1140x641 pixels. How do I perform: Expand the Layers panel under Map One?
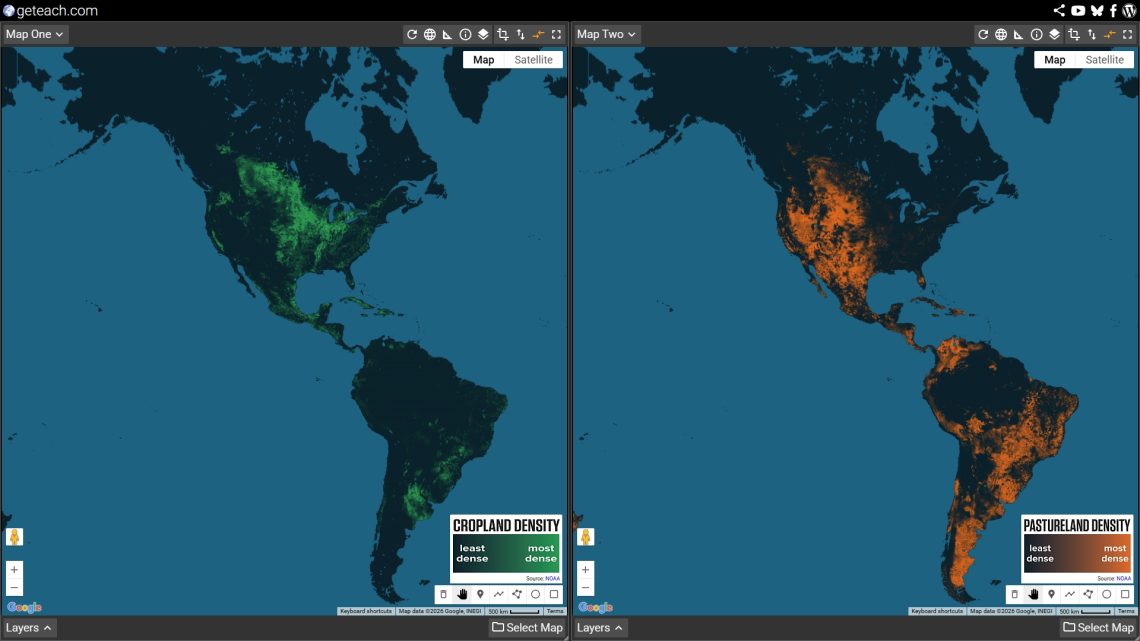(x=29, y=628)
